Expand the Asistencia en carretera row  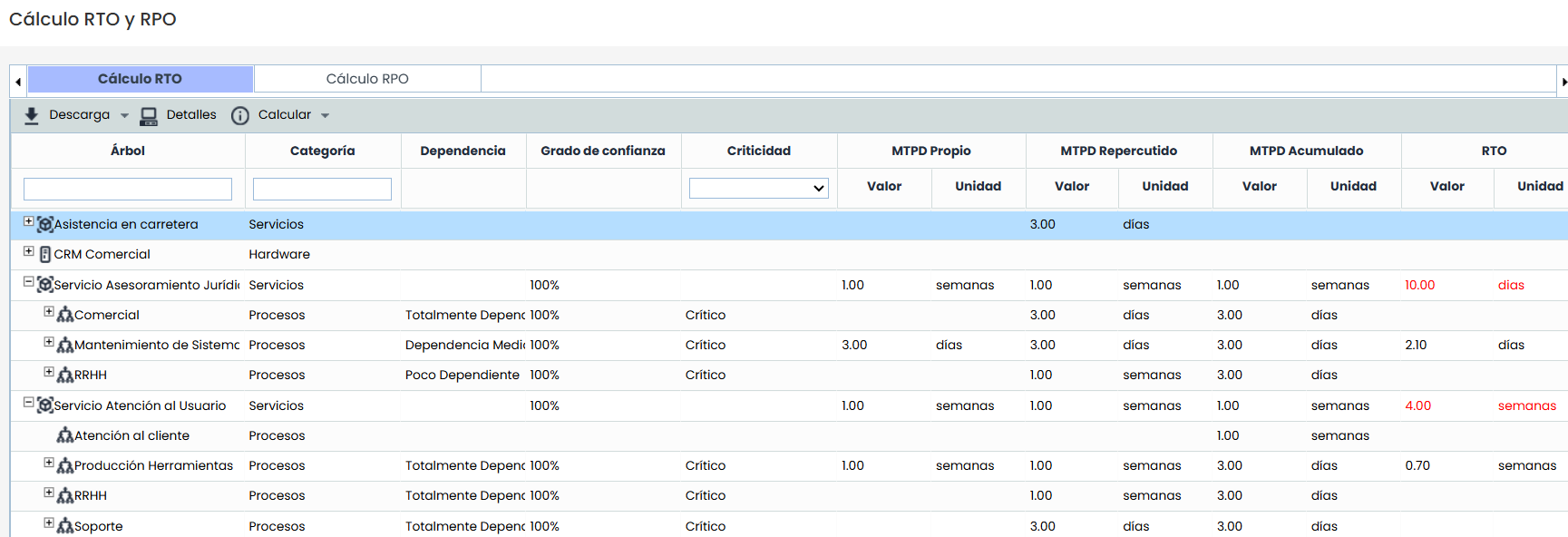coord(28,221)
